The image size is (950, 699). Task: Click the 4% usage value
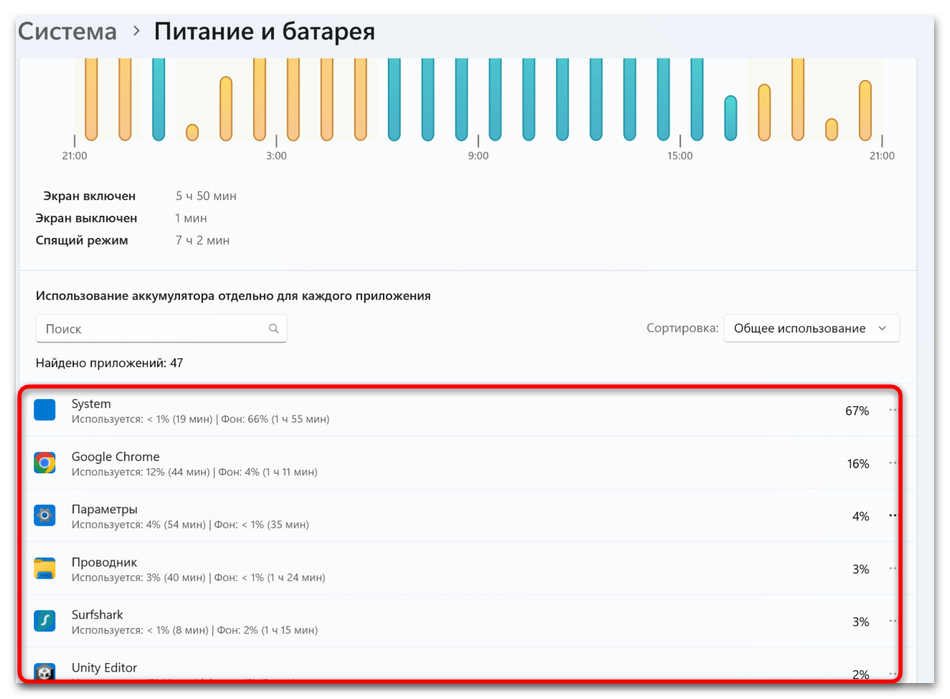point(860,516)
